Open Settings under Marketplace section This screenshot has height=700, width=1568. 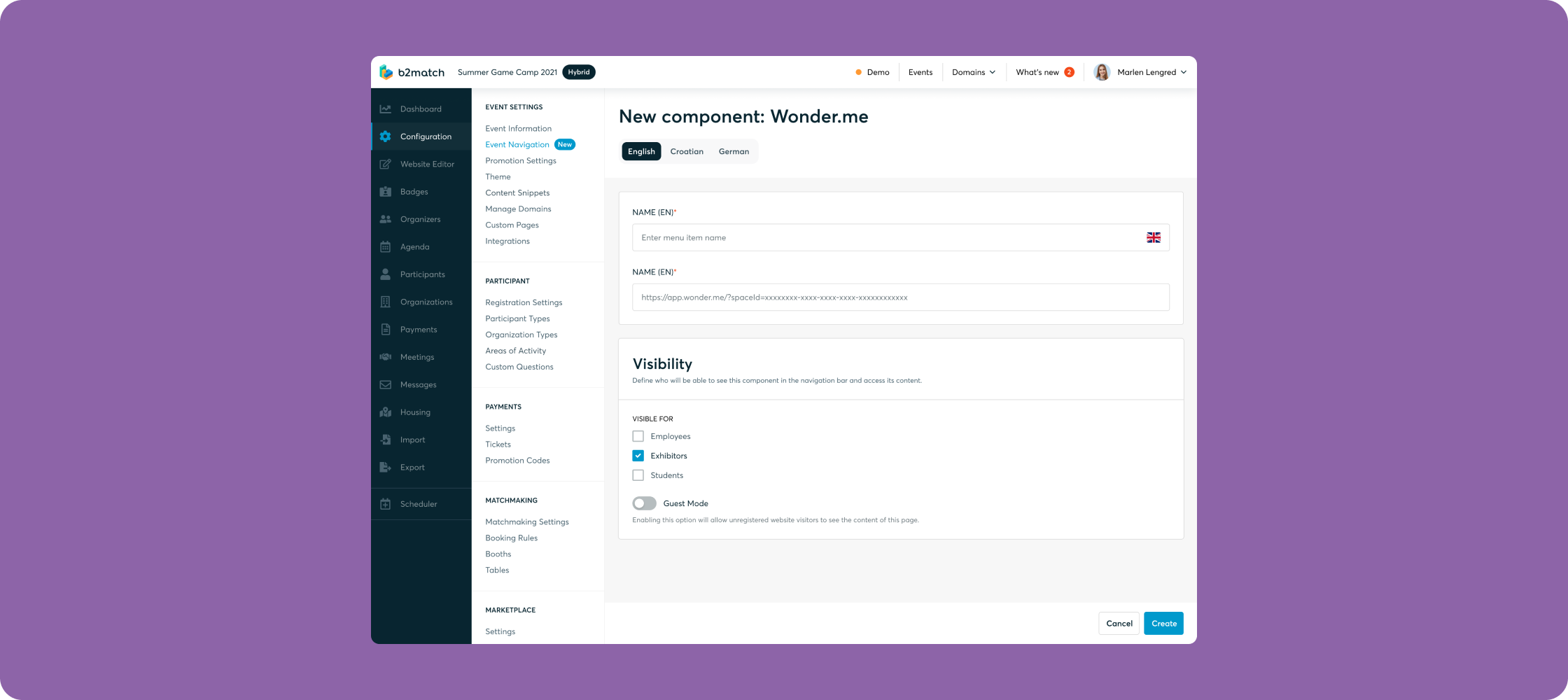point(500,631)
